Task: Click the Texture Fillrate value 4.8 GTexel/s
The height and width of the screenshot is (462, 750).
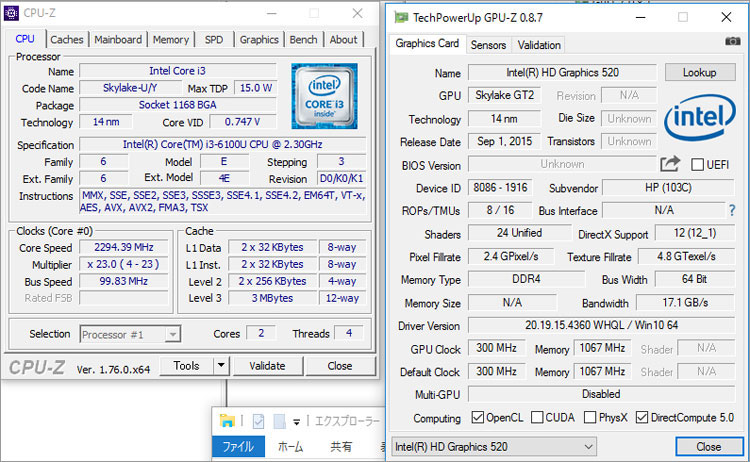Action: coord(686,256)
